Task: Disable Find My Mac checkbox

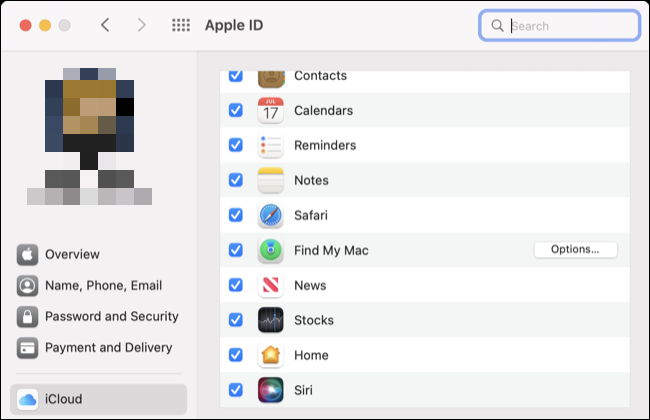Action: [x=236, y=250]
